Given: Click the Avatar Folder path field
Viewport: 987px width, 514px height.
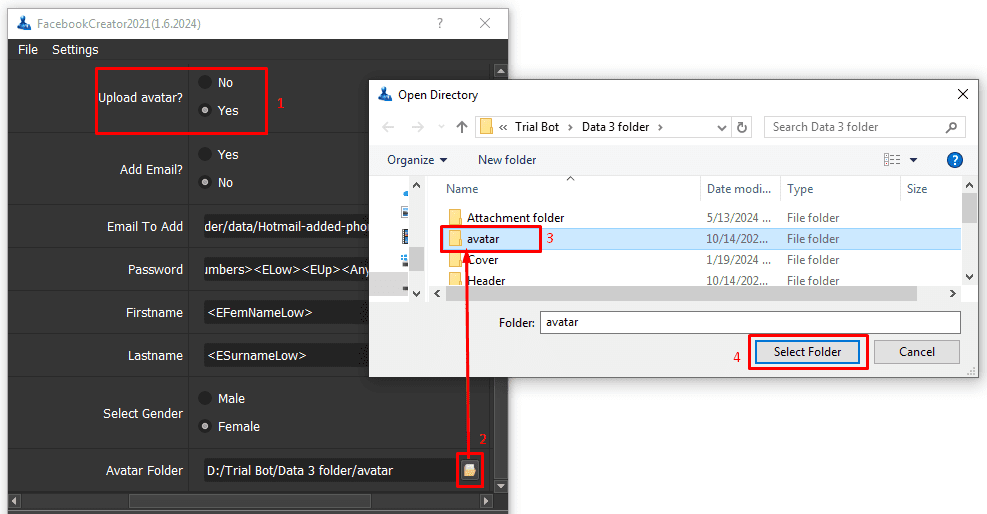Looking at the screenshot, I should pyautogui.click(x=330, y=470).
